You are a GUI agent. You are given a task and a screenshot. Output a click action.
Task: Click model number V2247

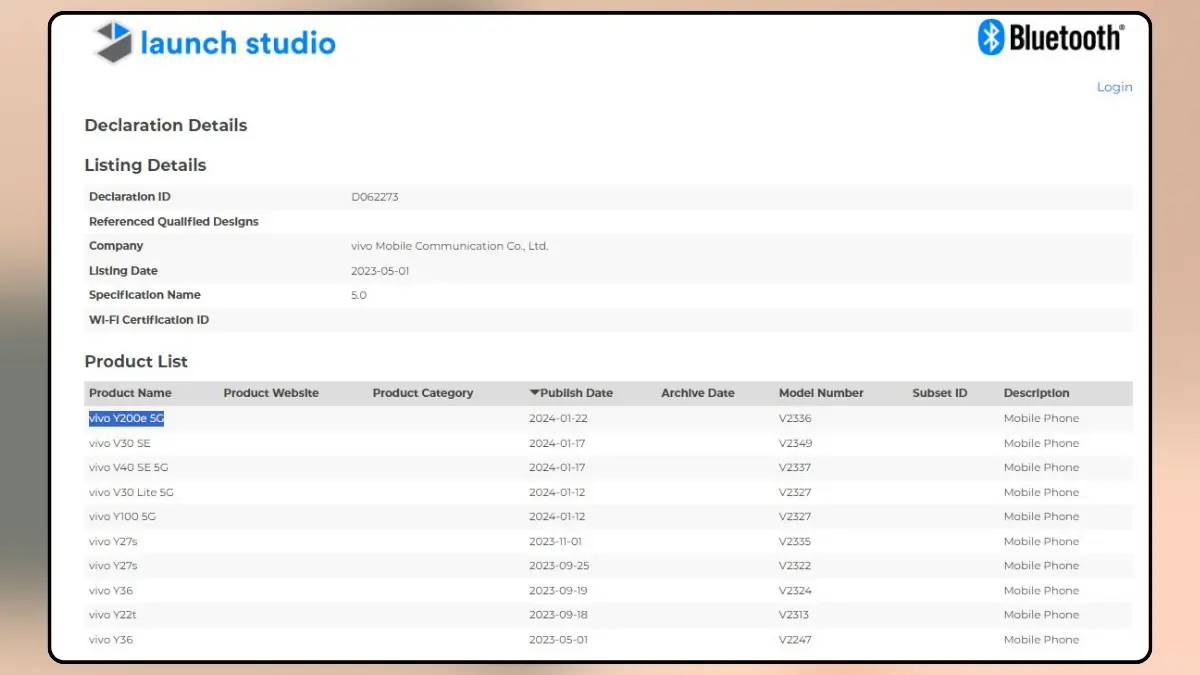(795, 639)
